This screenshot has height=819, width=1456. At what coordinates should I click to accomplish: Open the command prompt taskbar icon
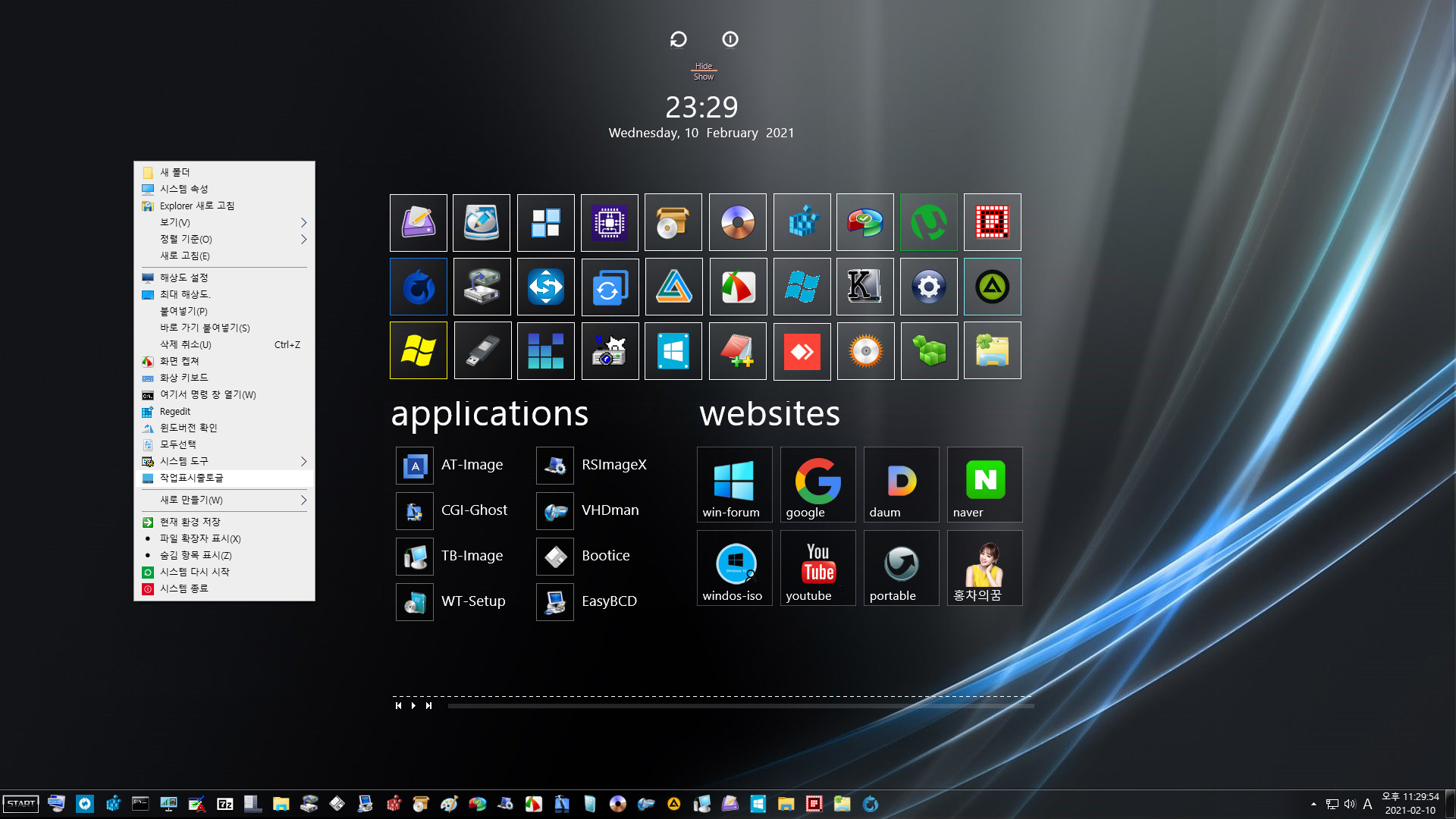[140, 804]
